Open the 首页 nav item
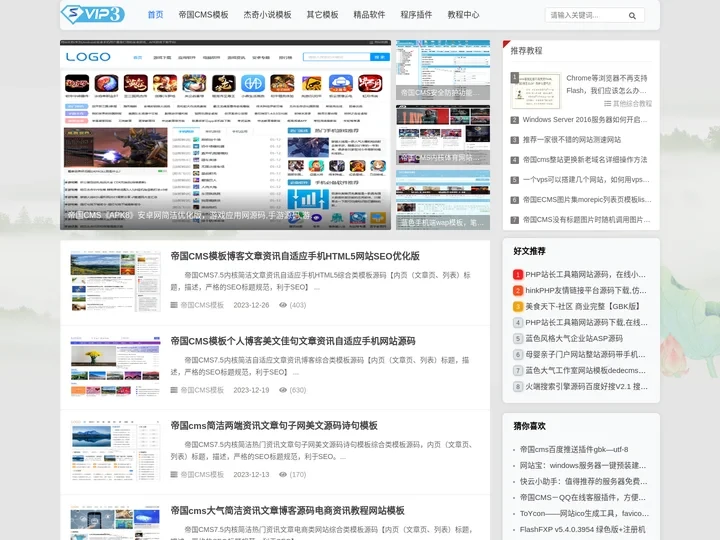This screenshot has height=540, width=720. (x=155, y=15)
